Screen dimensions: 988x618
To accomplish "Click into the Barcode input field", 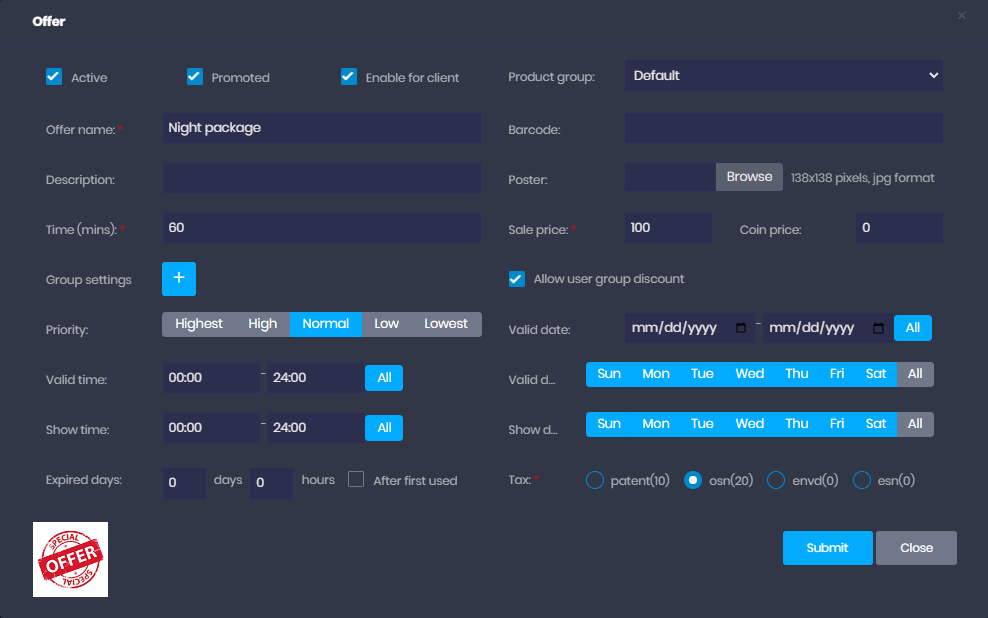I will (783, 128).
